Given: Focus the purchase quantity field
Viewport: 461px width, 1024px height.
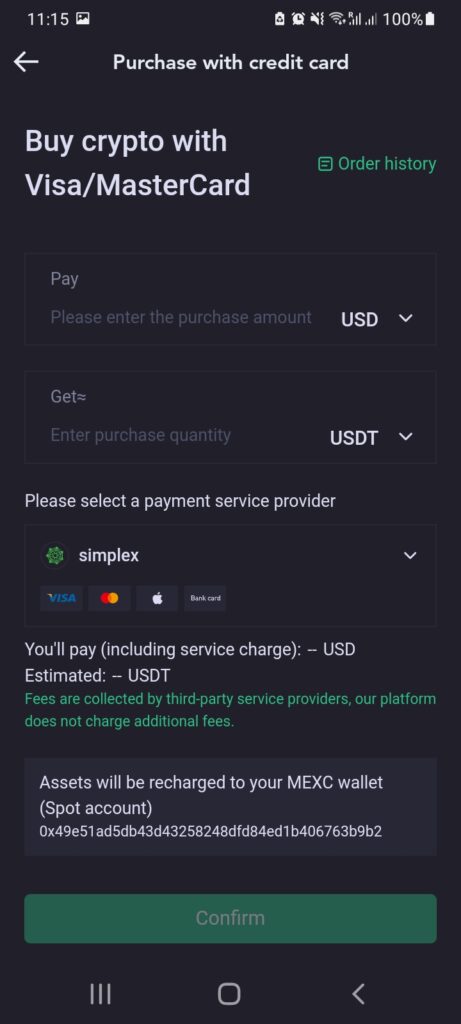Looking at the screenshot, I should click(x=140, y=436).
